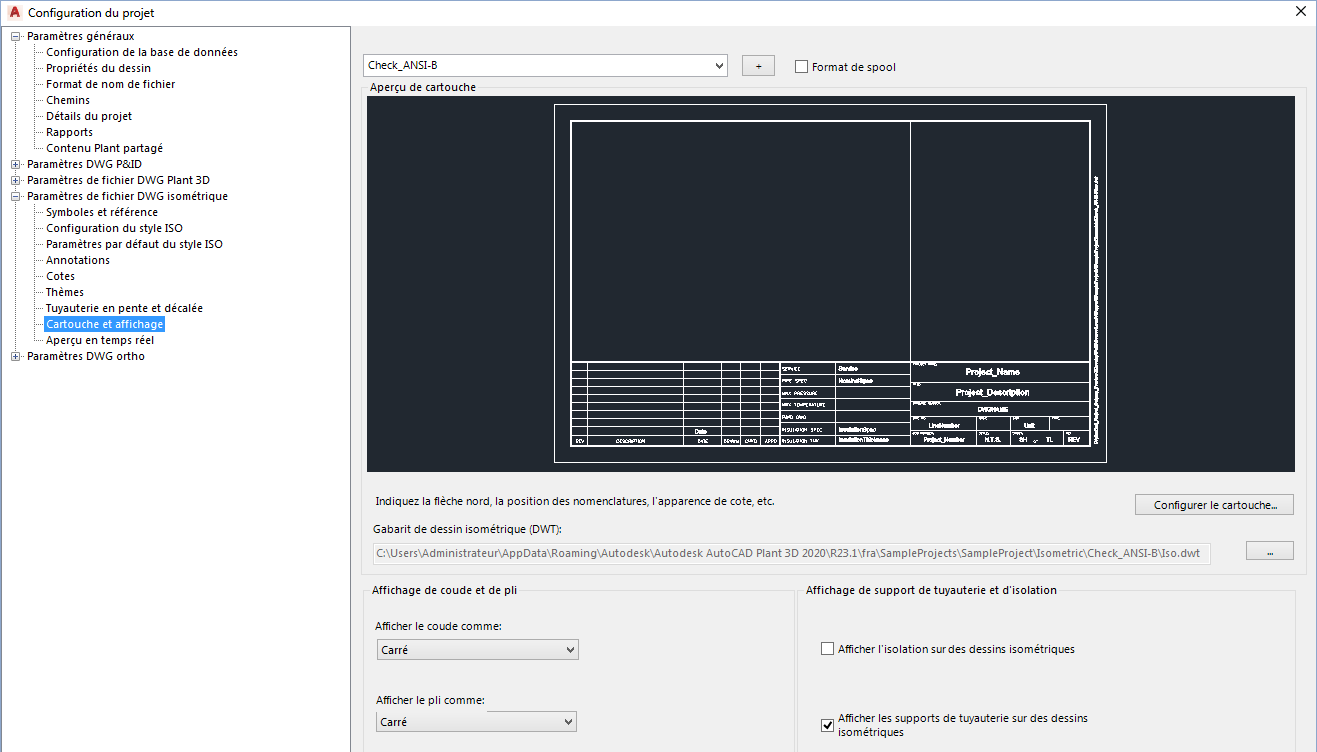Close the Configuration du projet dialog
This screenshot has width=1317, height=752.
pos(1300,13)
